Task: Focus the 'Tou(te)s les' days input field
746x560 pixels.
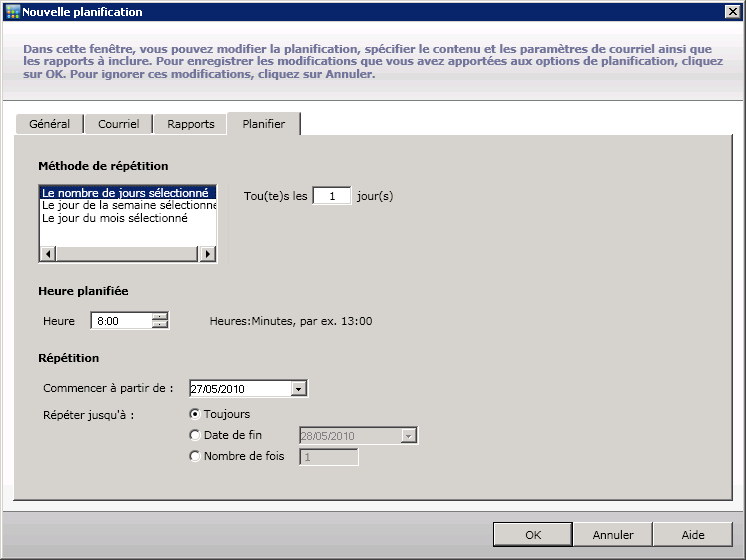Action: [332, 196]
